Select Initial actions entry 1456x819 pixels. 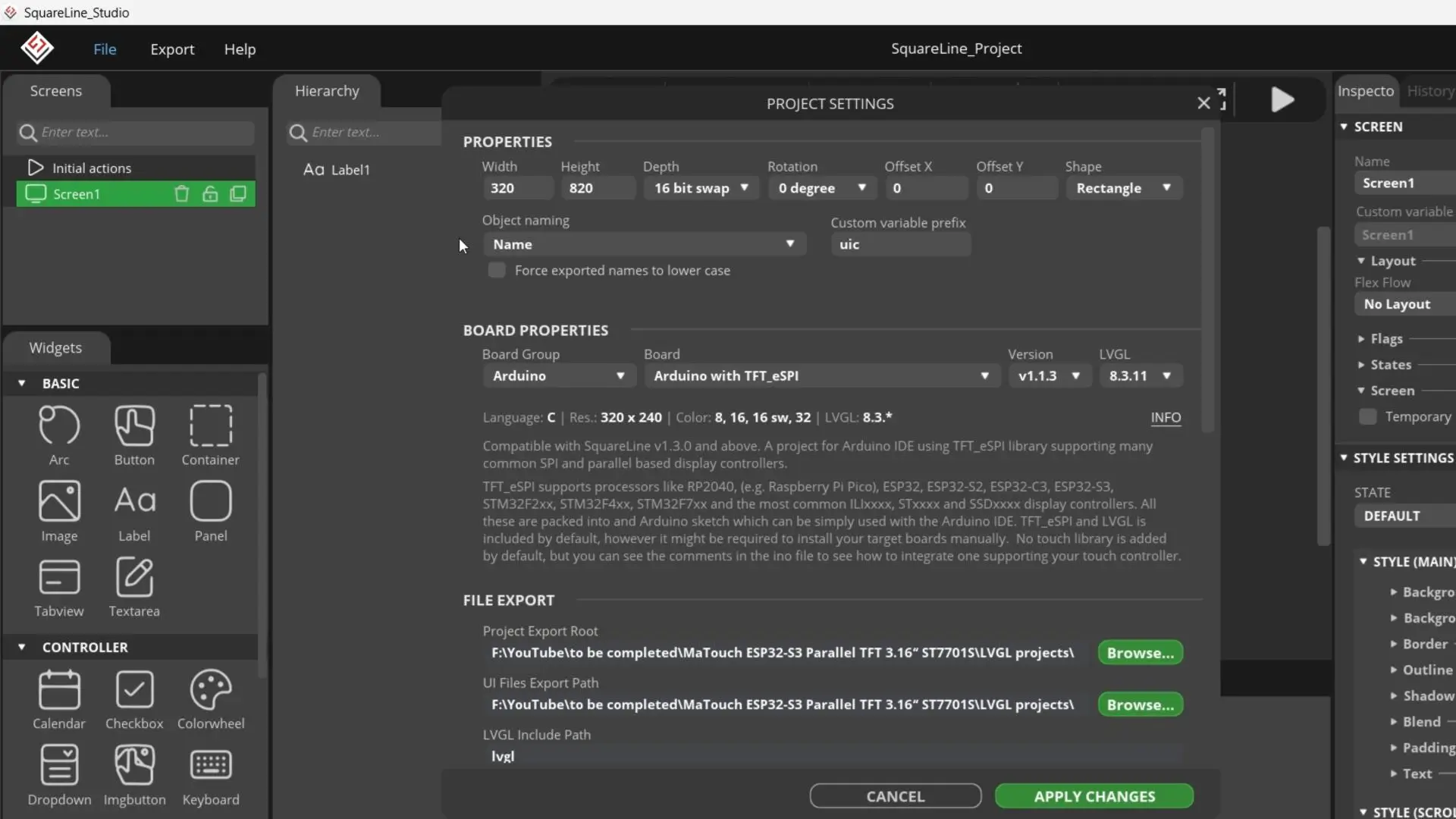click(x=136, y=168)
